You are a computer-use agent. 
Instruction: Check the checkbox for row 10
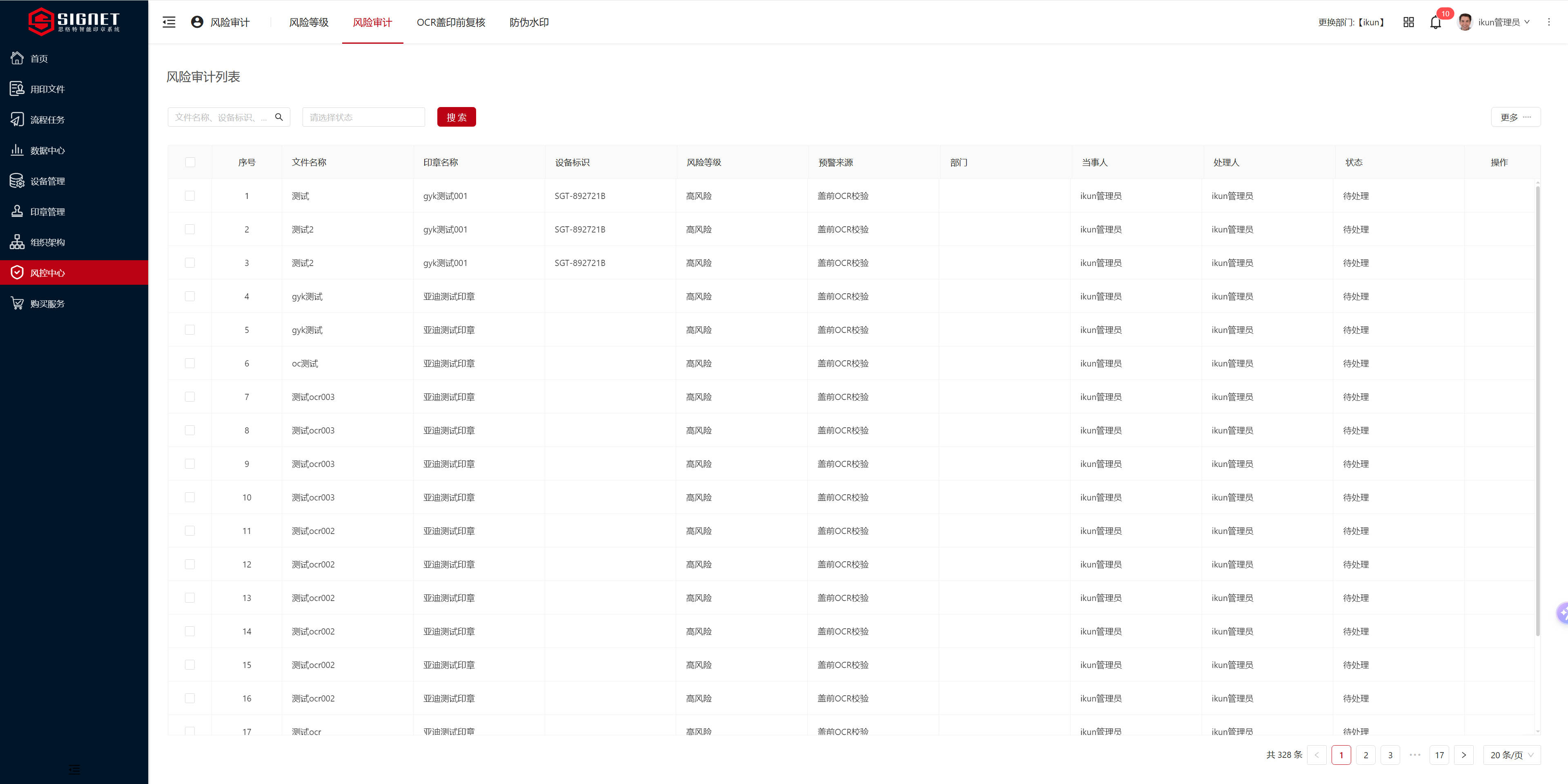[x=190, y=497]
